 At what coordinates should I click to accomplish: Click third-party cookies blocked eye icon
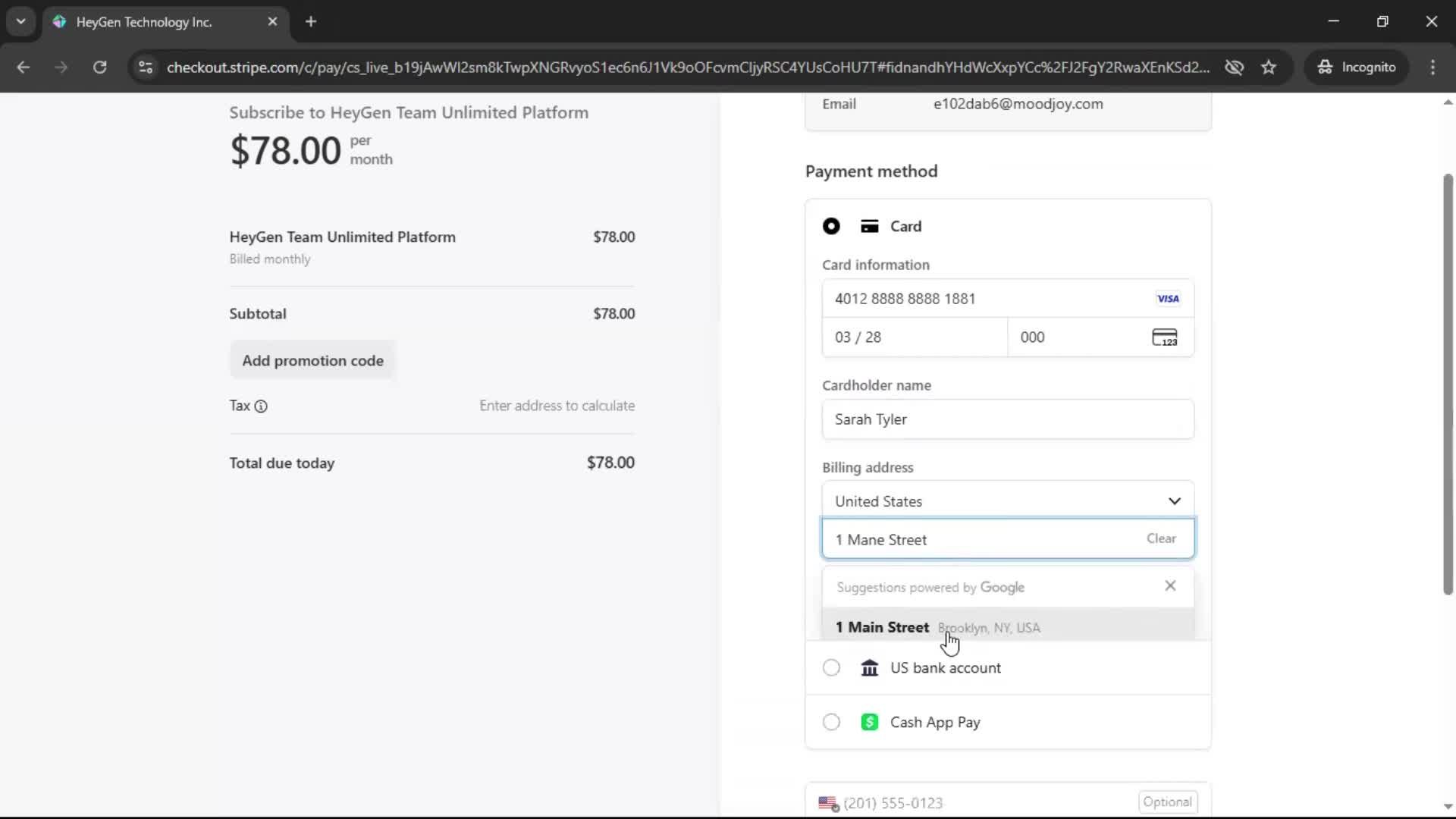[x=1234, y=67]
